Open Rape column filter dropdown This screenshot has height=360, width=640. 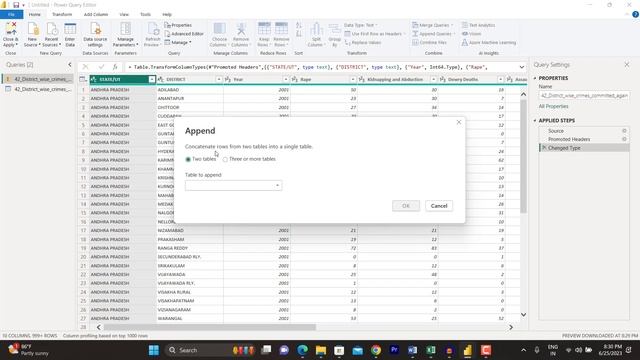[x=353, y=79]
